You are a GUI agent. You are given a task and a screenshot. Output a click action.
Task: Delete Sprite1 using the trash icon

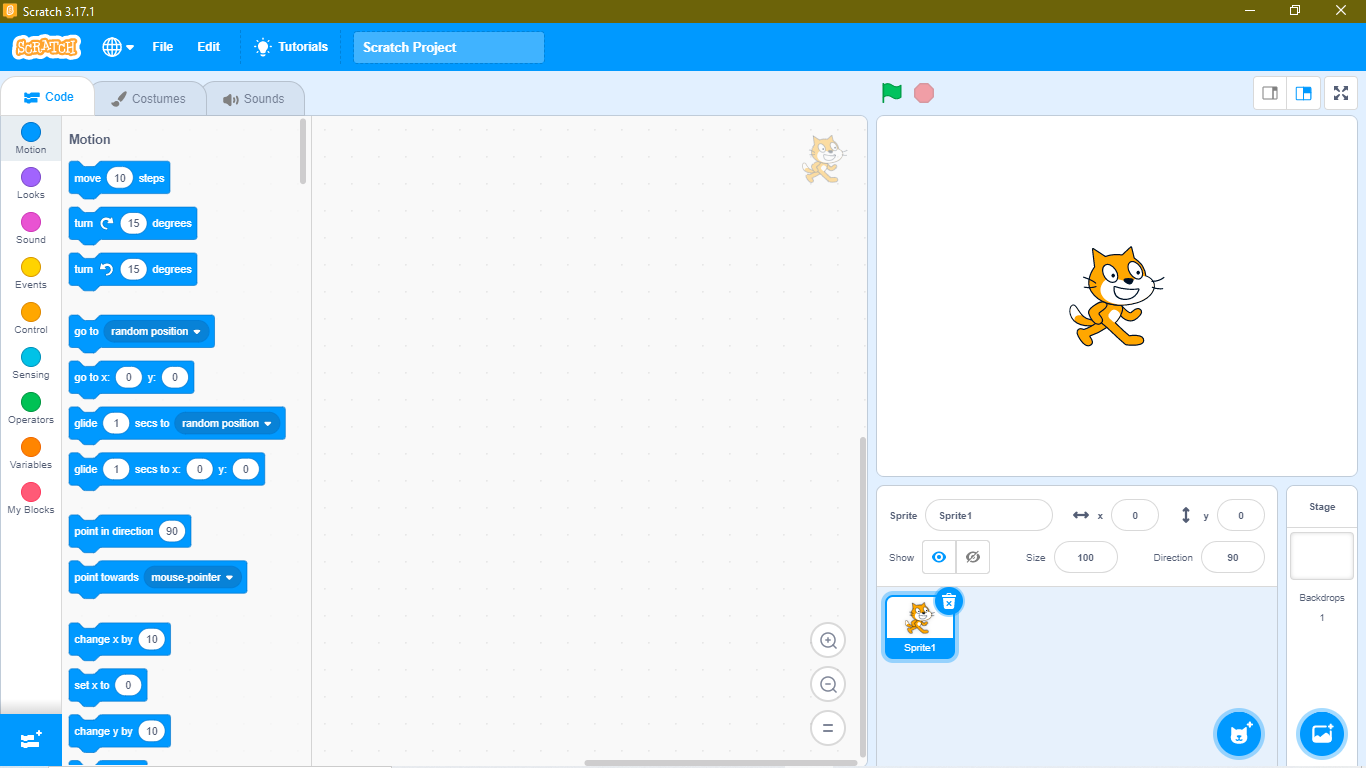tap(949, 602)
